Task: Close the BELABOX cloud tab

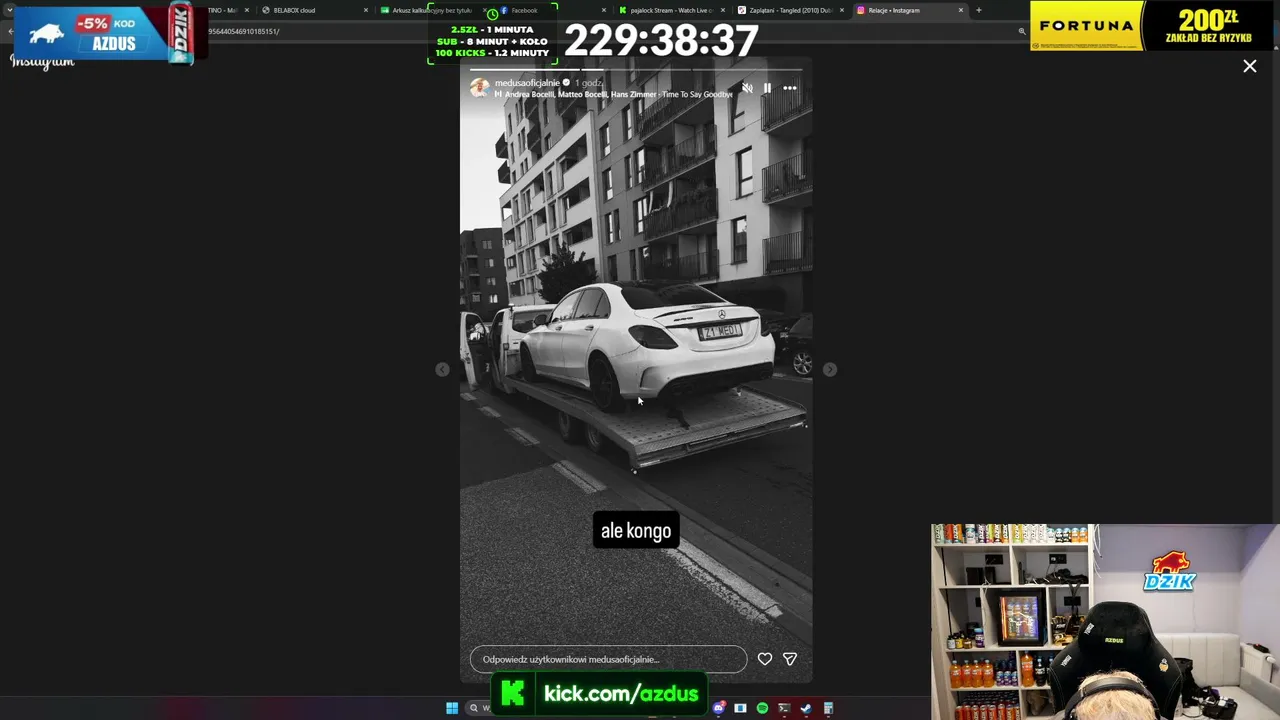Action: click(366, 10)
